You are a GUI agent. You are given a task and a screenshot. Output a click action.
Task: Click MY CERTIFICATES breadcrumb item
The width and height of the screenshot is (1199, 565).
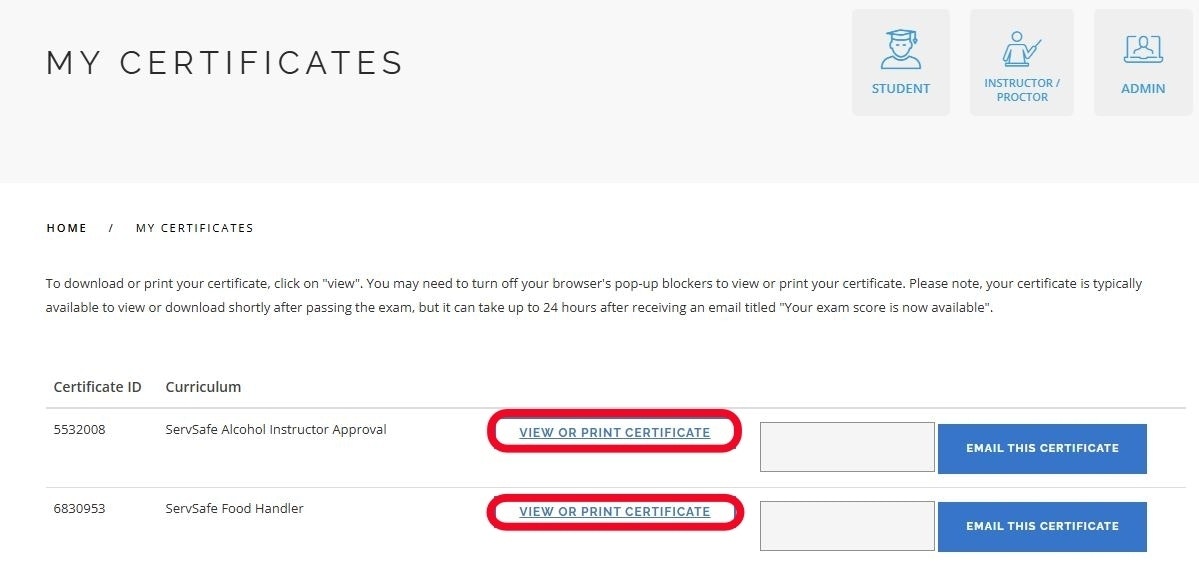tap(194, 228)
